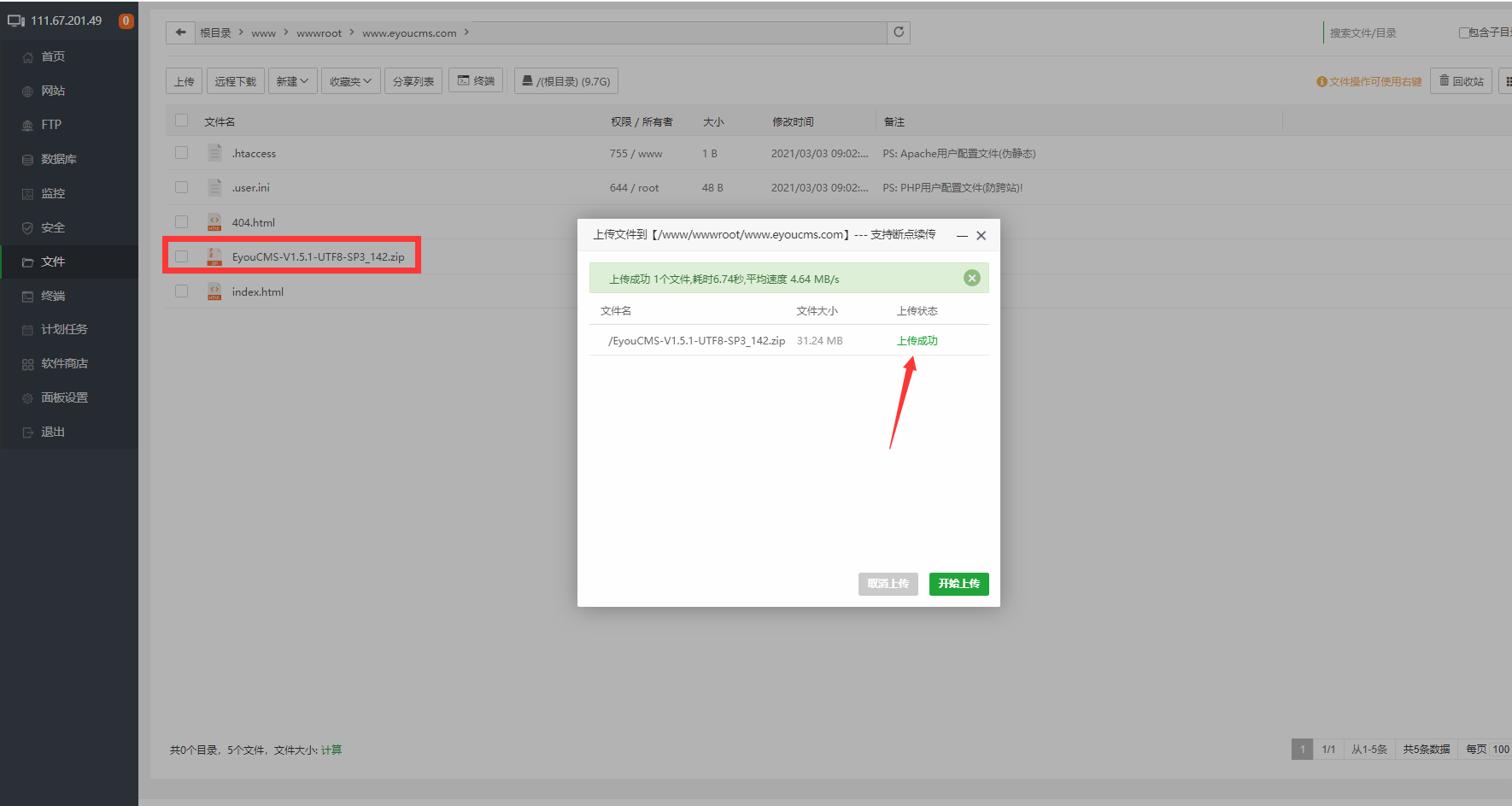Toggle the select-all files checkbox
Image resolution: width=1512 pixels, height=806 pixels.
coord(181,121)
